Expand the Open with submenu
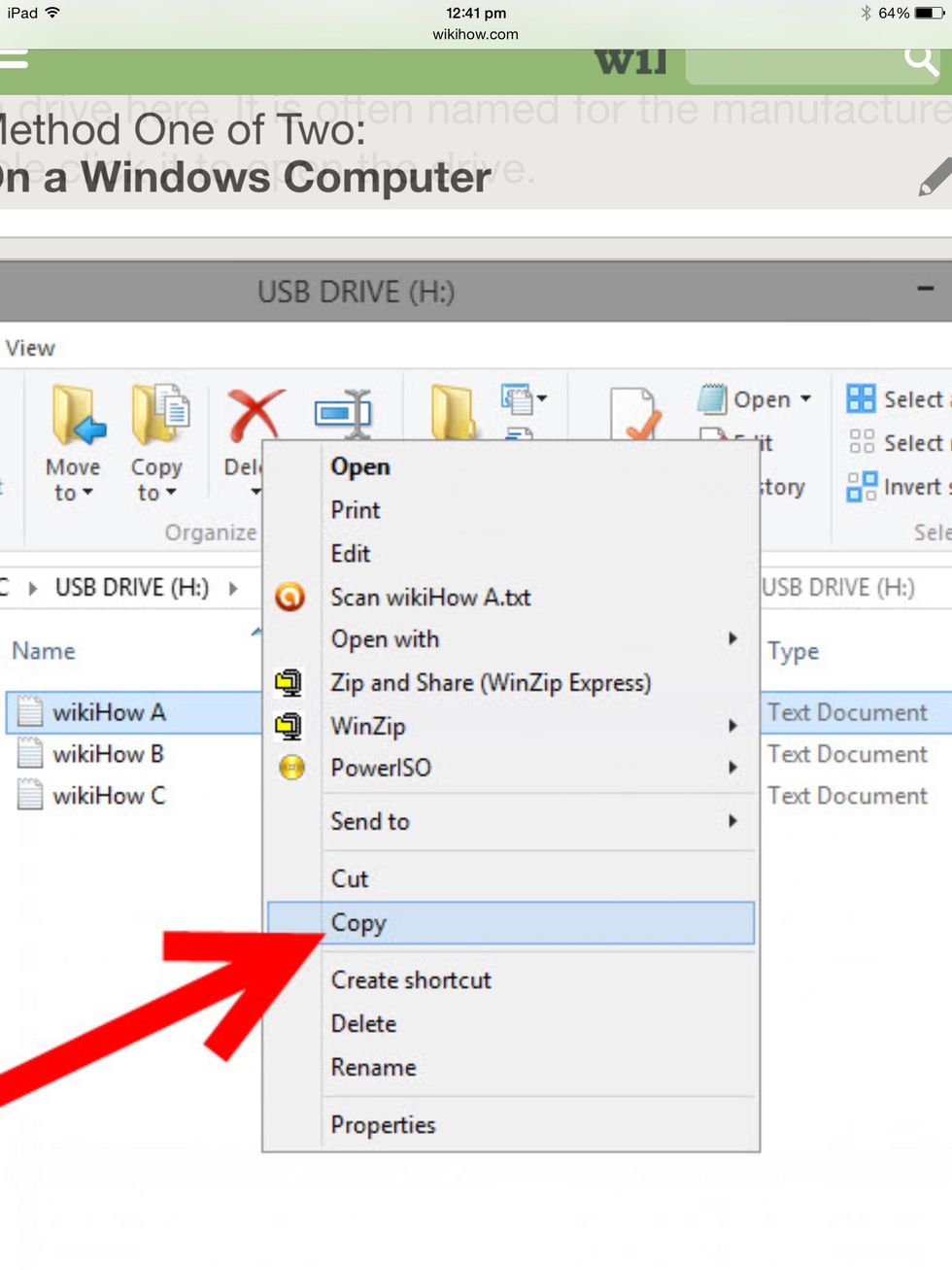 (x=732, y=638)
